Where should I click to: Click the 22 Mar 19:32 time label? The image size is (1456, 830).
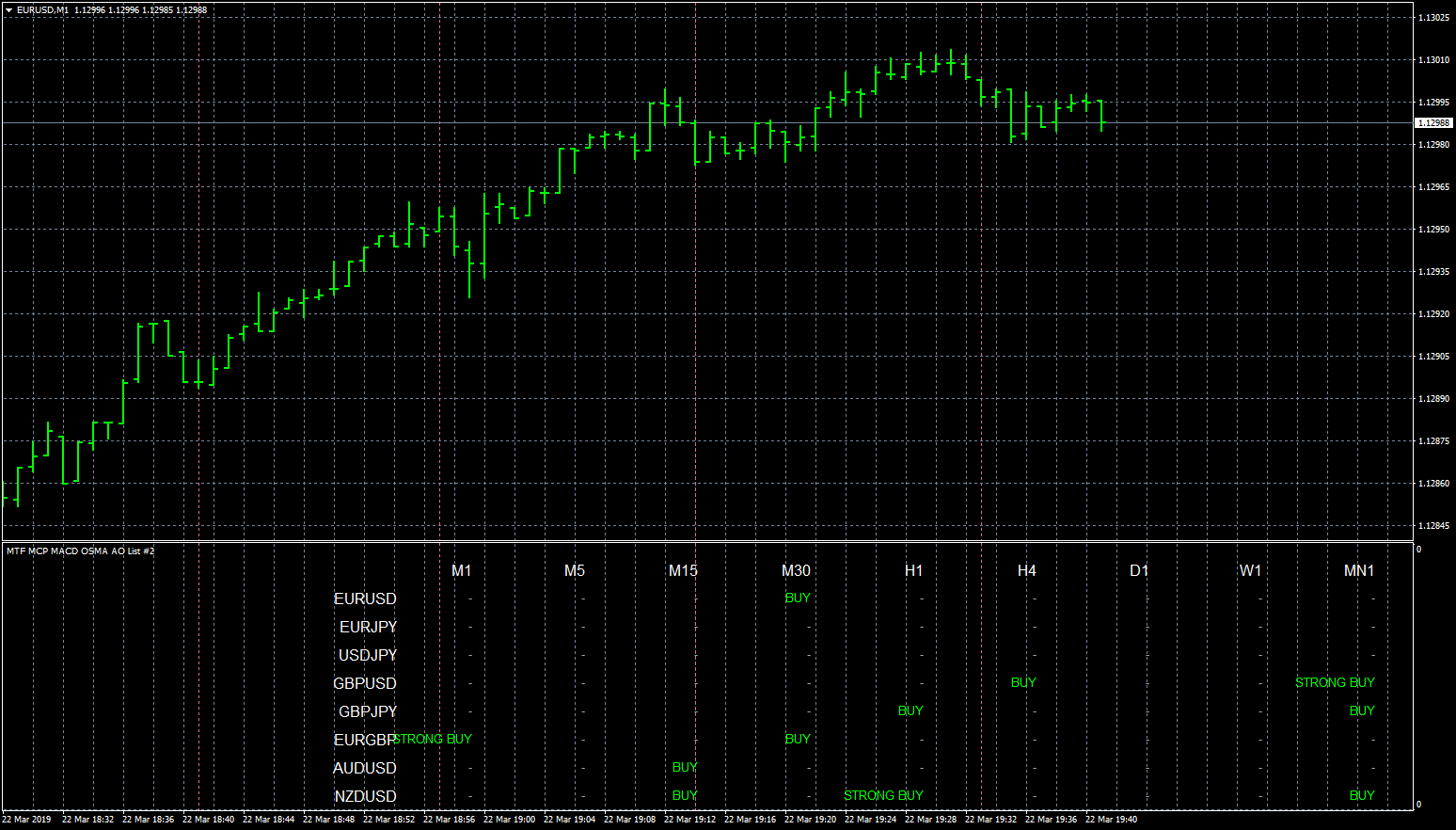point(991,820)
